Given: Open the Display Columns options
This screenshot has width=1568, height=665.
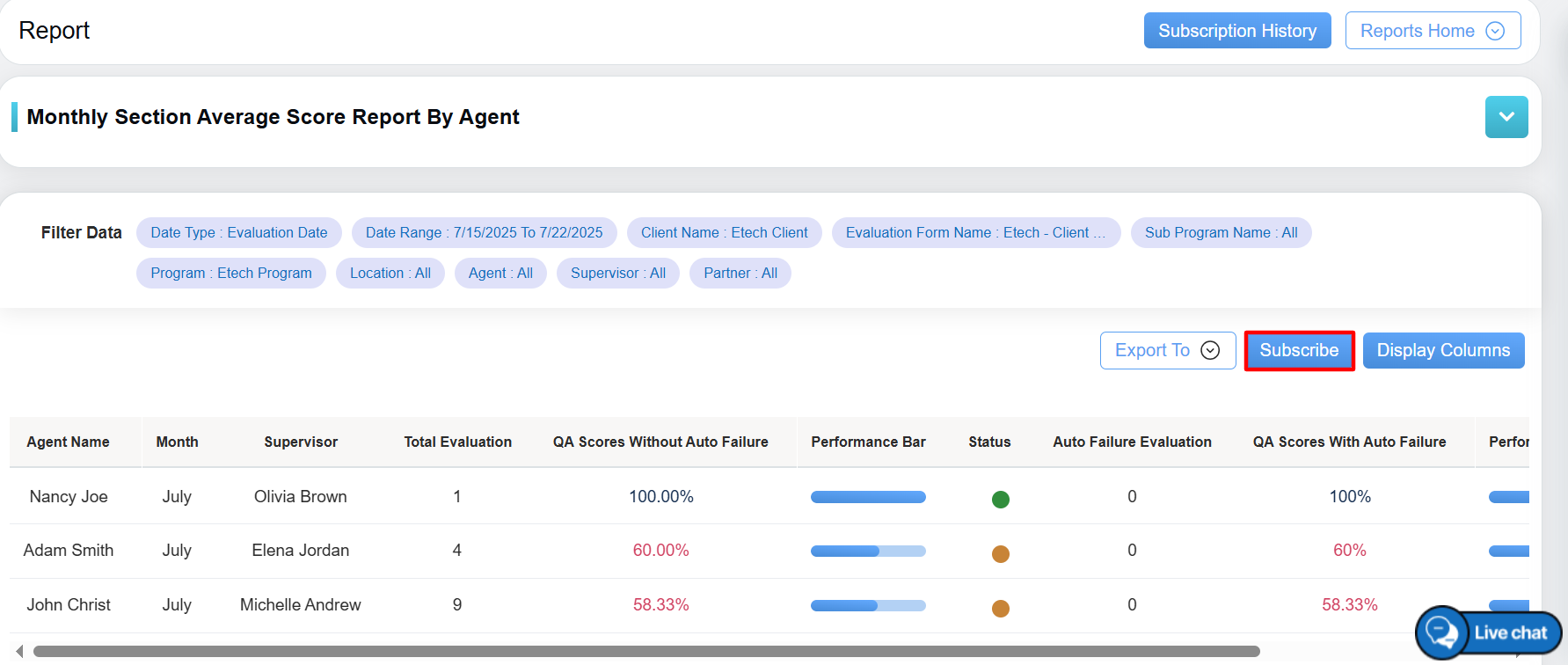Looking at the screenshot, I should tap(1442, 350).
